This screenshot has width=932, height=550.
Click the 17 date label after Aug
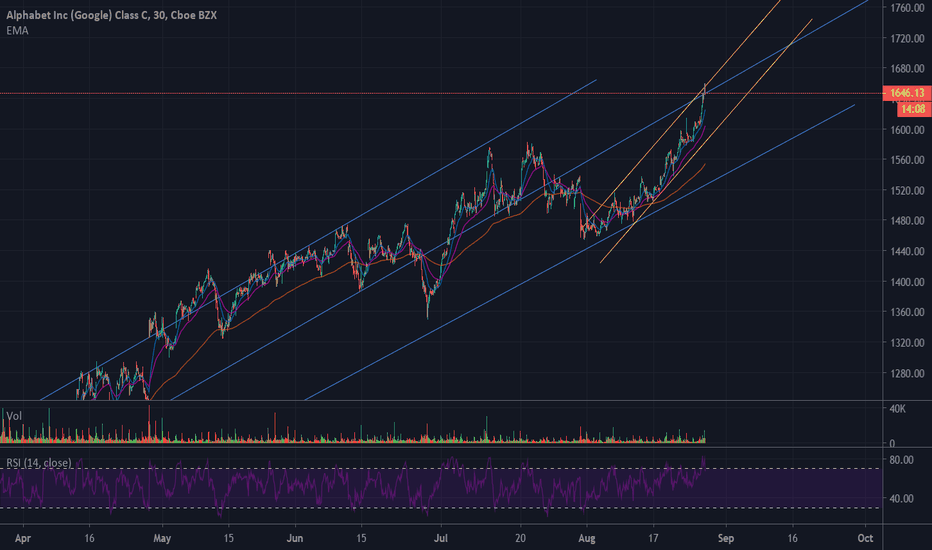(x=653, y=539)
